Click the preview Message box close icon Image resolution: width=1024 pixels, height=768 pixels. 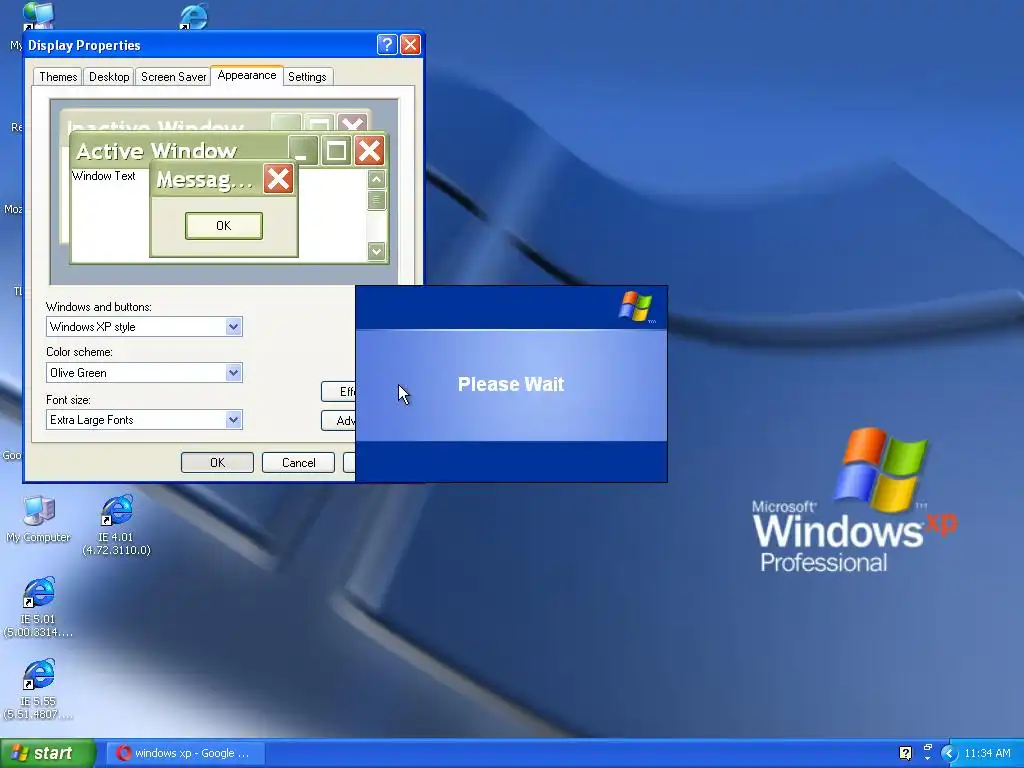(x=278, y=179)
